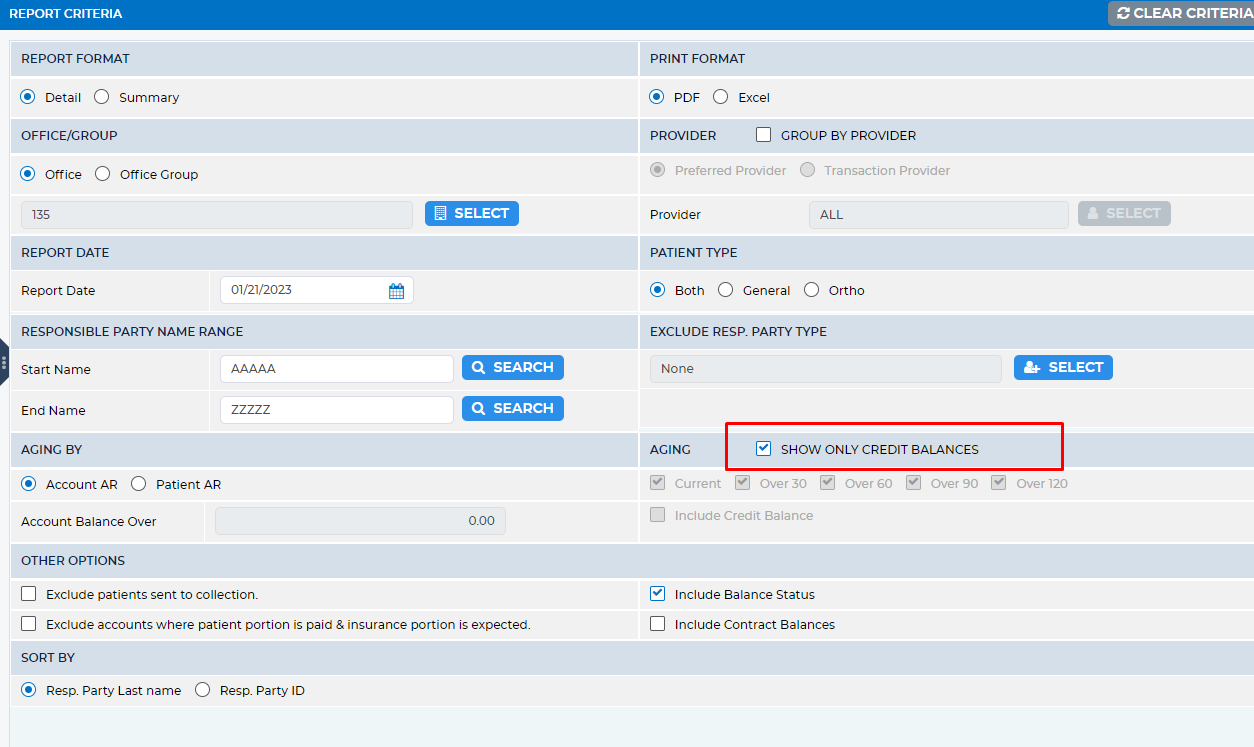The height and width of the screenshot is (747, 1254).
Task: Click Clear Criteria button
Action: [x=1181, y=13]
